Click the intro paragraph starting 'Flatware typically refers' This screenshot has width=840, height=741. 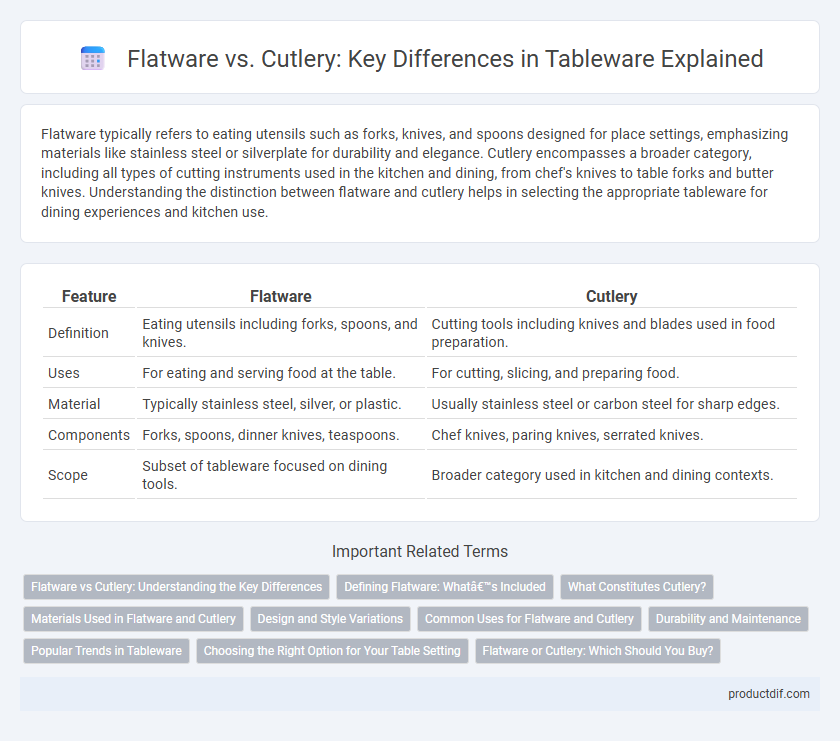coord(415,173)
